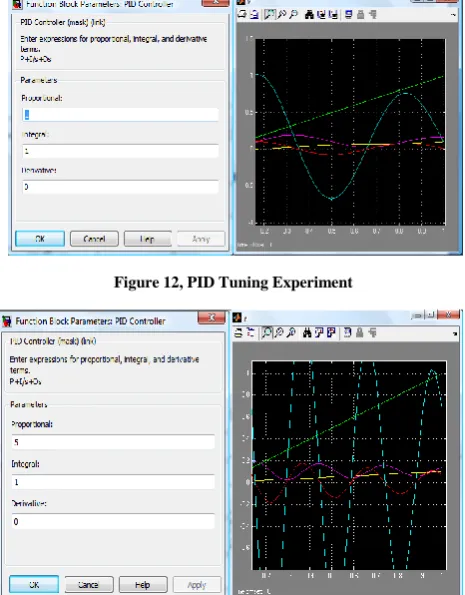Click "P+I/s+Ds" text in lower PID dialog

(25, 381)
